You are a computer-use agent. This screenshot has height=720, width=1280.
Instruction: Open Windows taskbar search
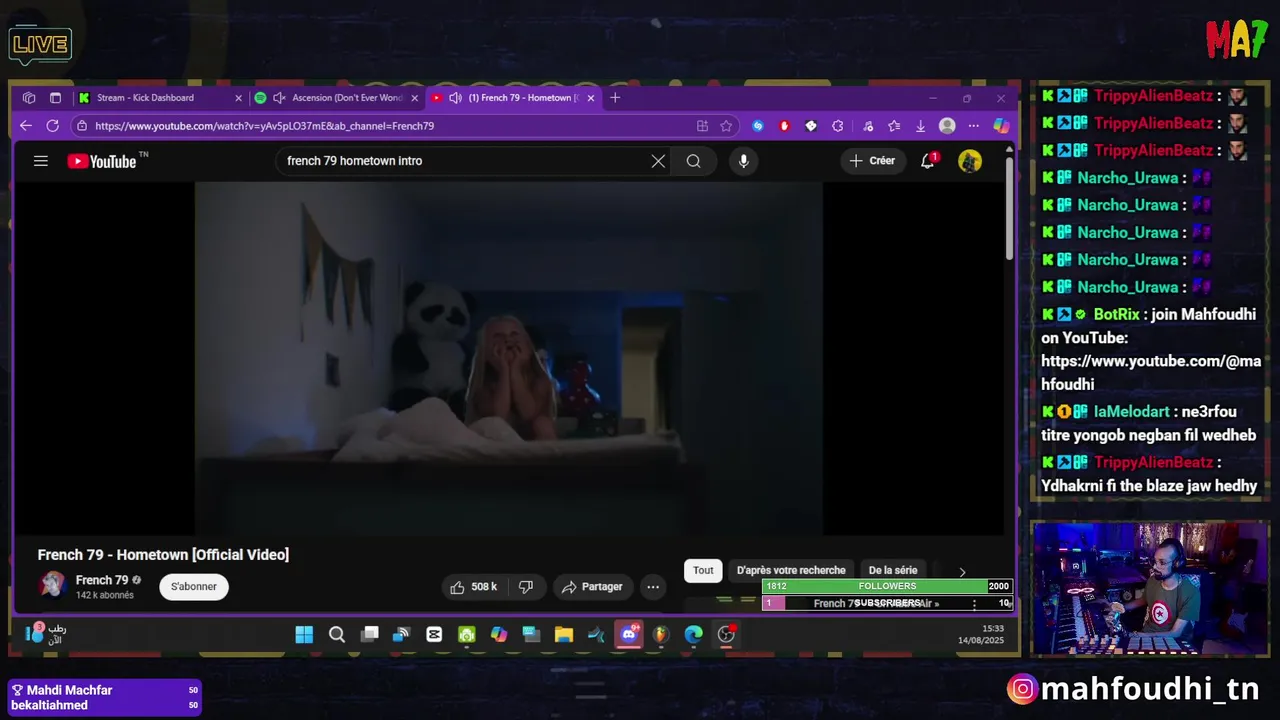[x=337, y=634]
